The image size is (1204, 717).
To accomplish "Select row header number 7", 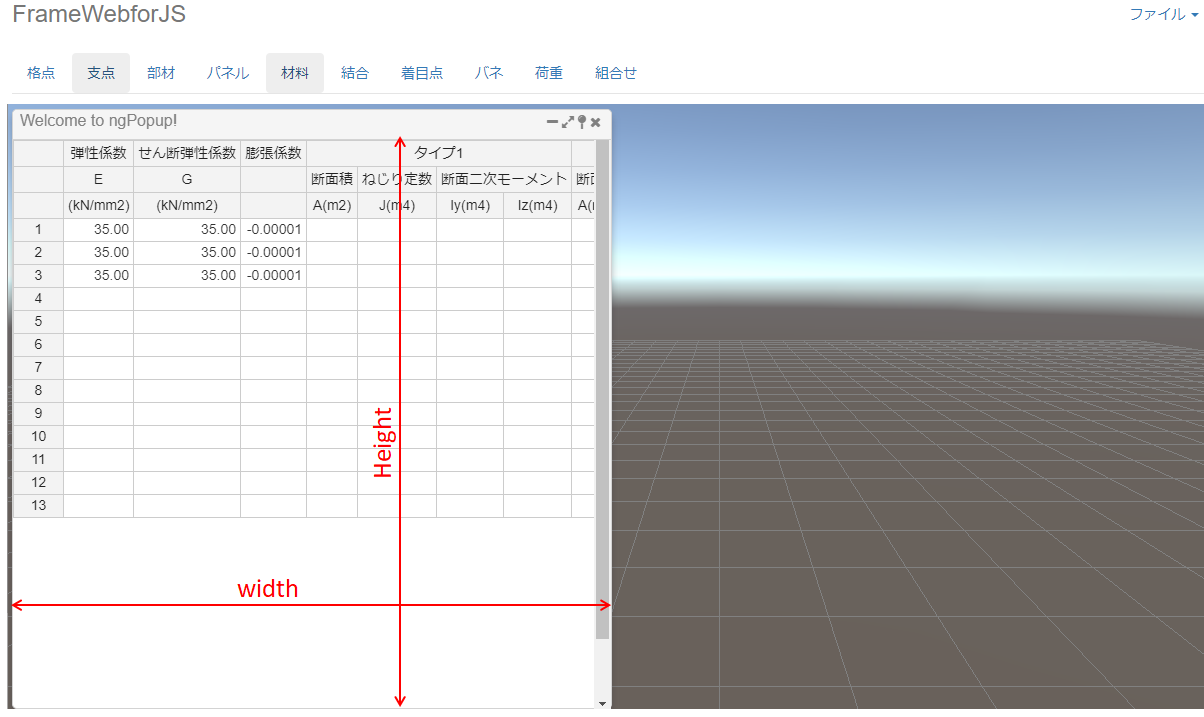I will (x=38, y=367).
